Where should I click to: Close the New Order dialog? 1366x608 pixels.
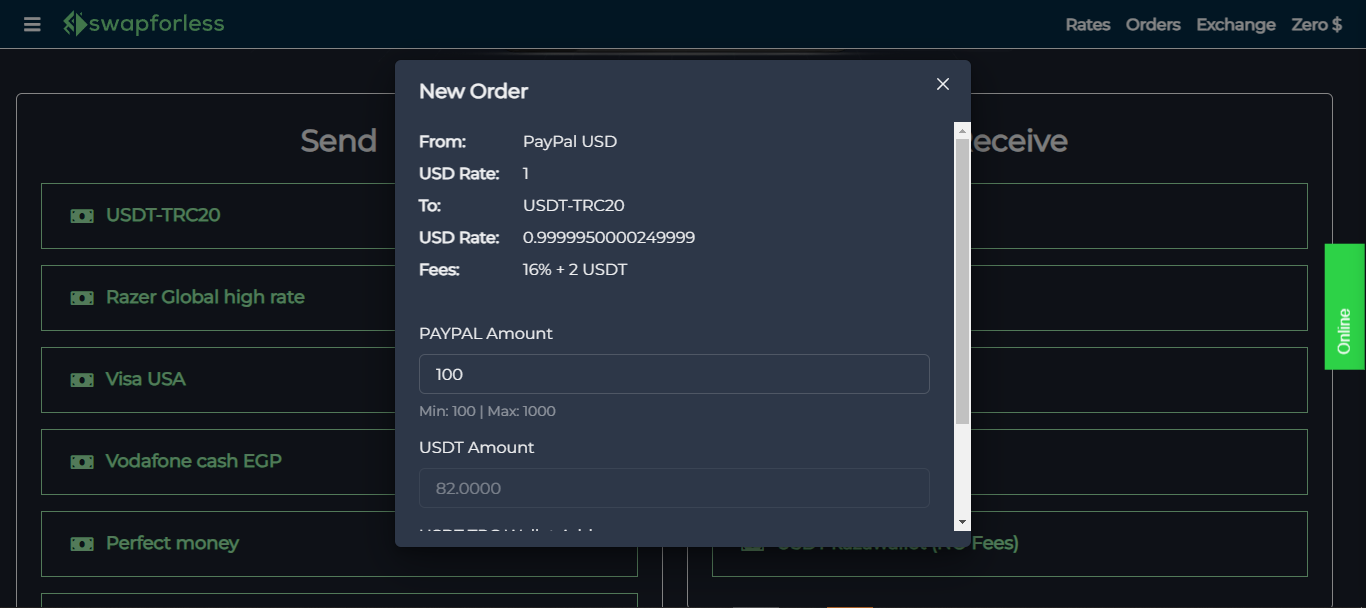pyautogui.click(x=942, y=84)
